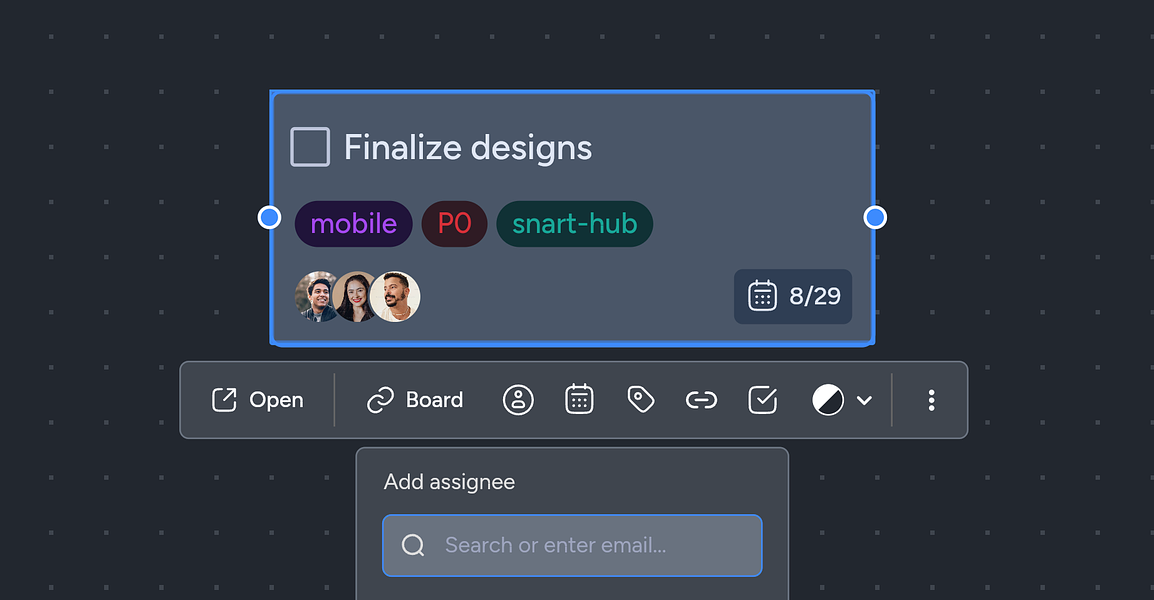Click the first assignee avatar
Image resolution: width=1154 pixels, height=600 pixels.
click(x=316, y=297)
